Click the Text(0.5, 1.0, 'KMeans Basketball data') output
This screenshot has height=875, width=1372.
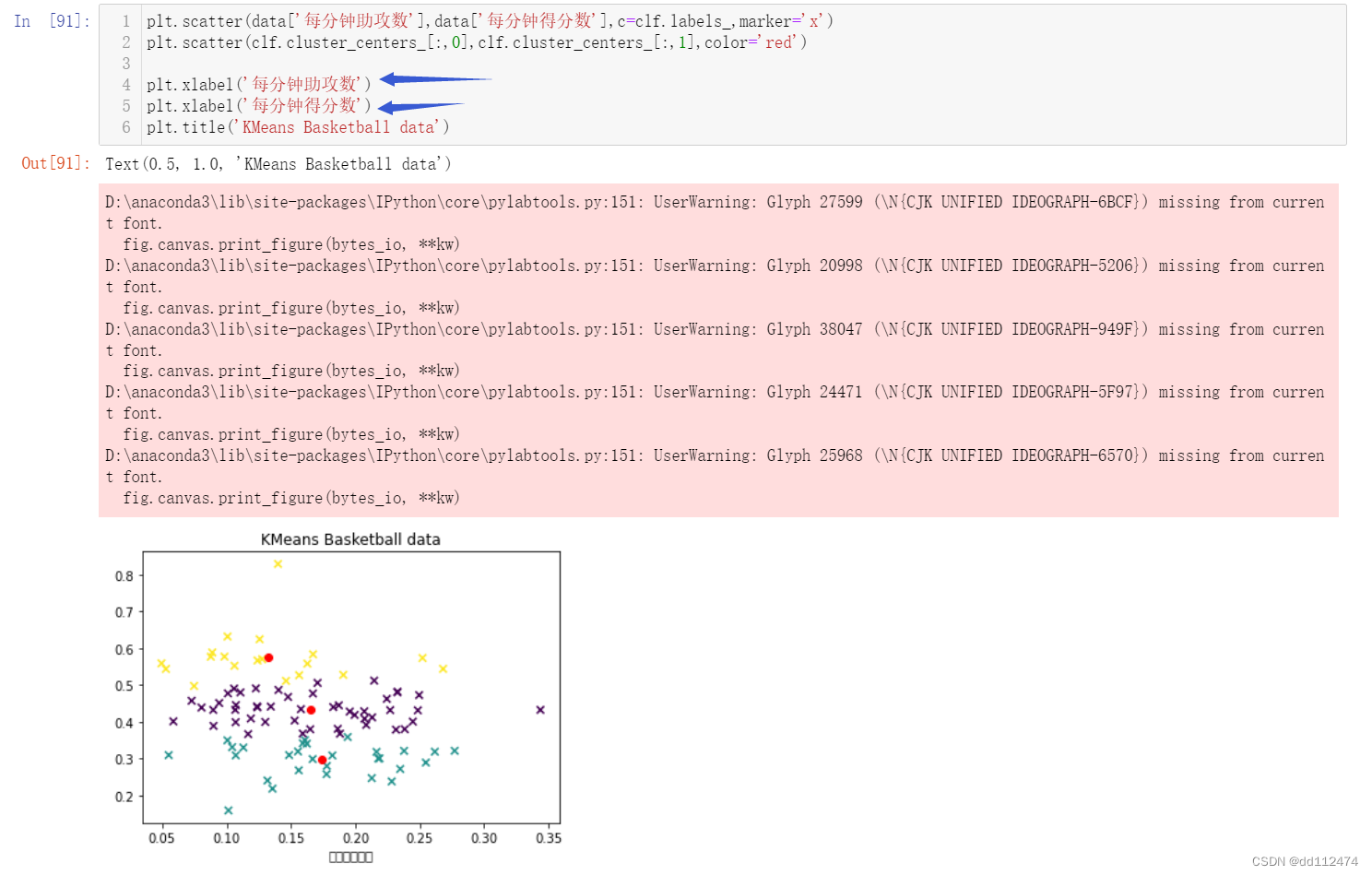point(278,164)
